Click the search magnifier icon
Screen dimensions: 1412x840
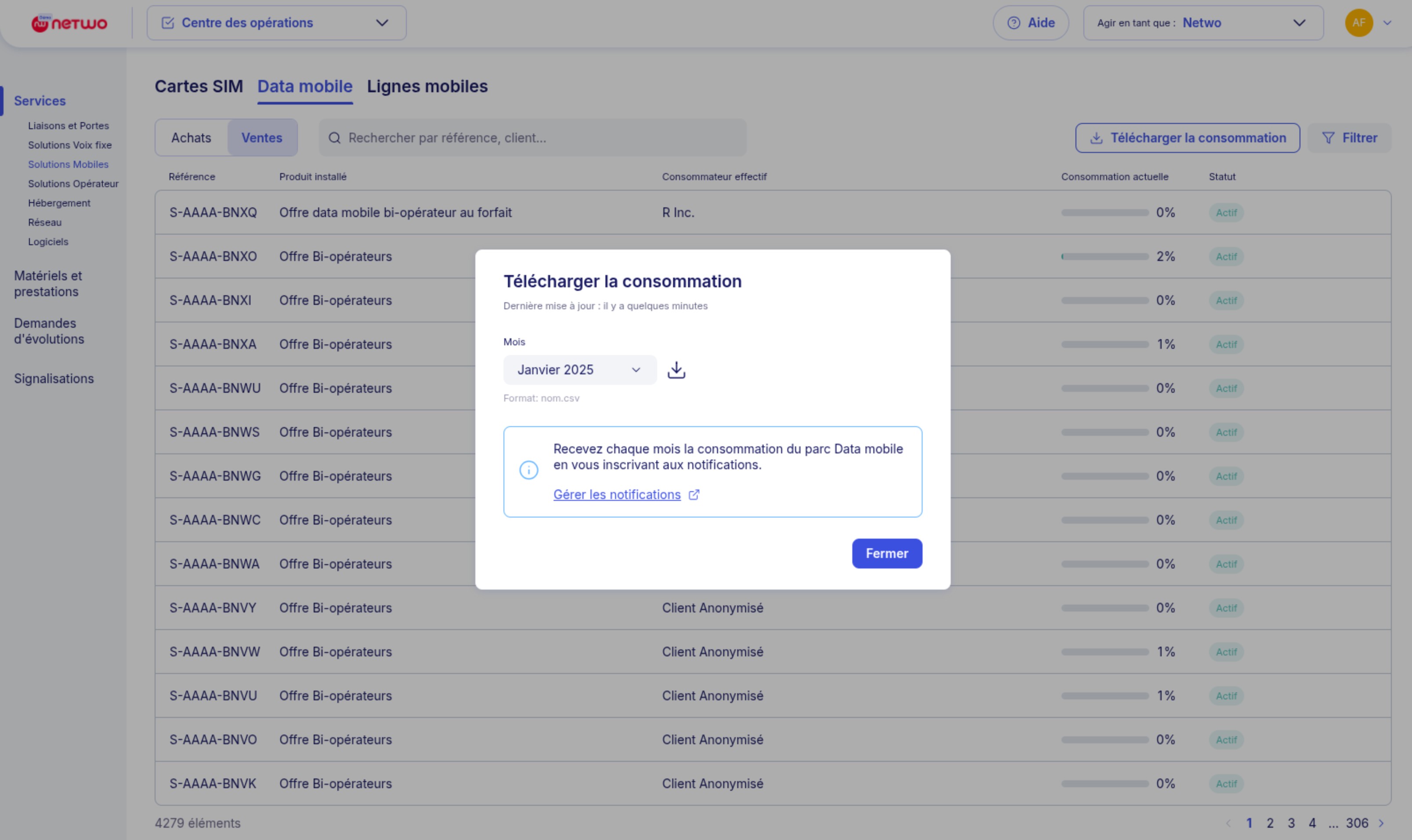[x=334, y=138]
